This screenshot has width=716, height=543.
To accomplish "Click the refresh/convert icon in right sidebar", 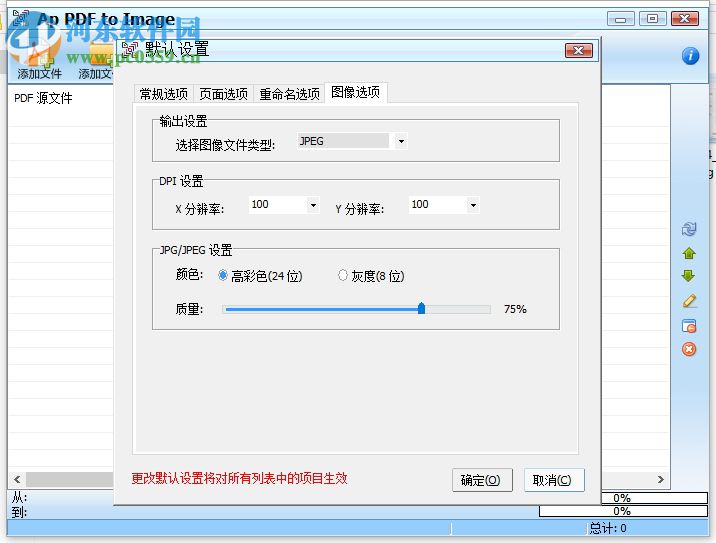I will pos(689,229).
